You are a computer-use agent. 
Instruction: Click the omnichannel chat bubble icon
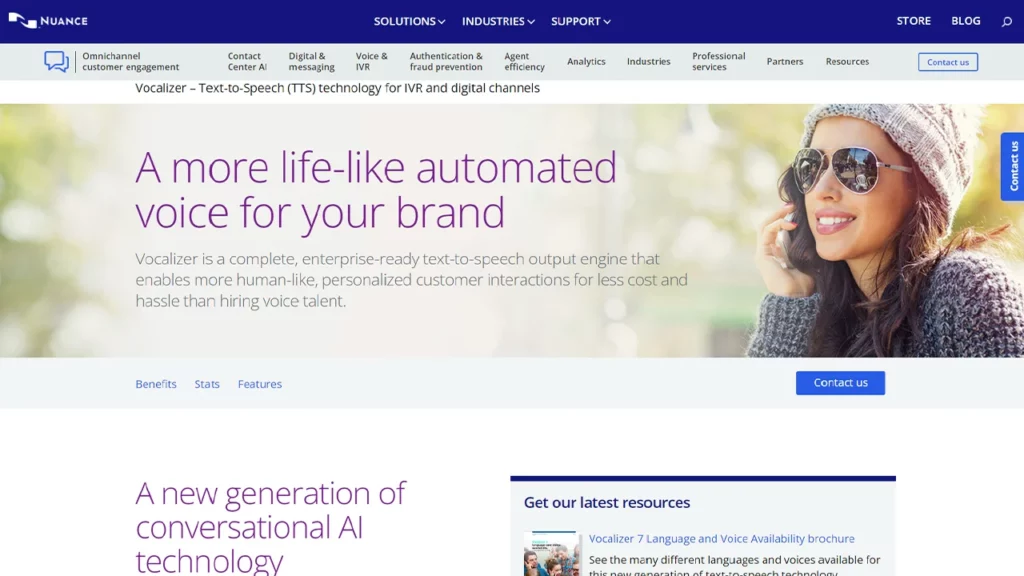(x=56, y=62)
